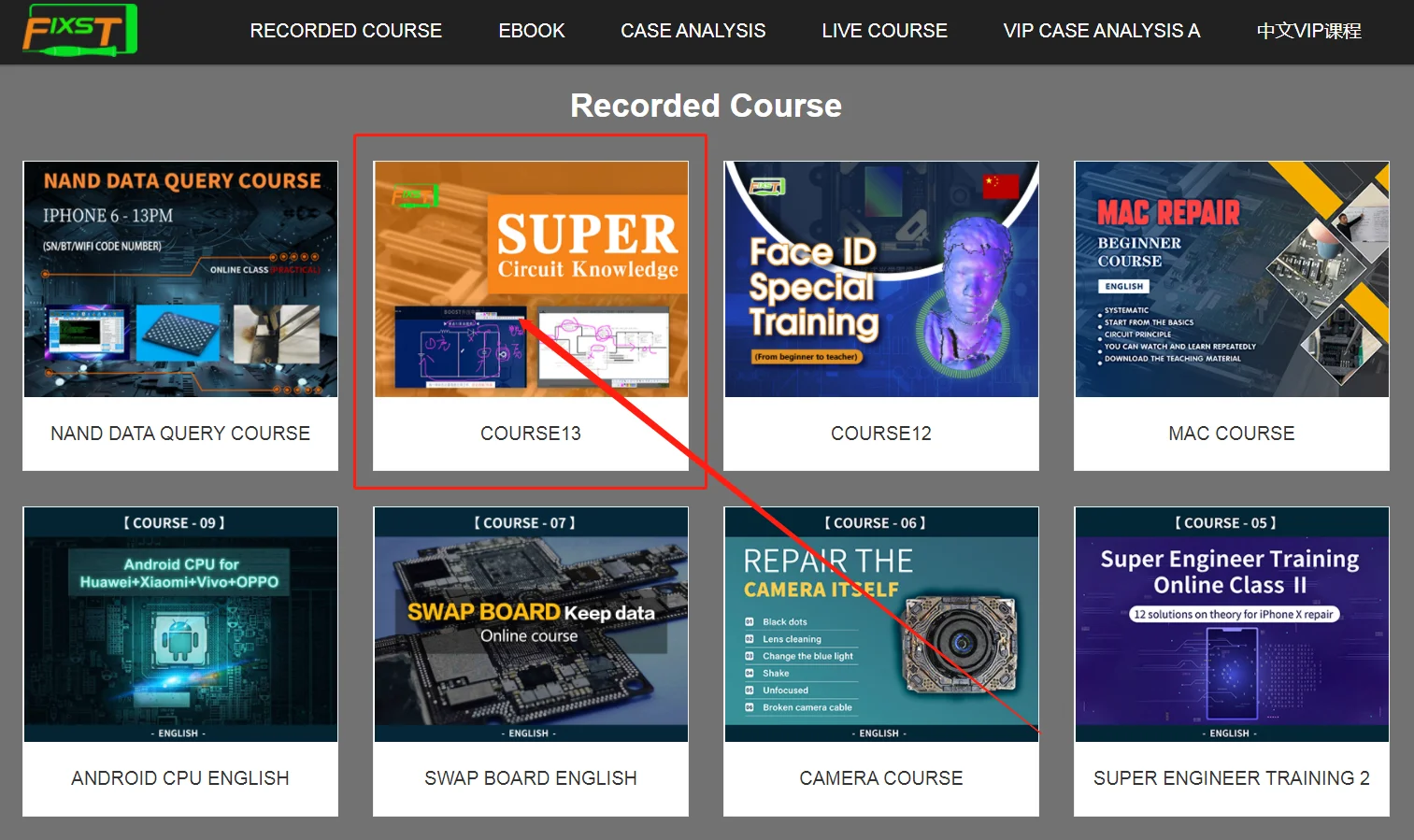The image size is (1414, 840).
Task: Open the Course-06 Repair the Camera thumbnail
Action: point(881,624)
